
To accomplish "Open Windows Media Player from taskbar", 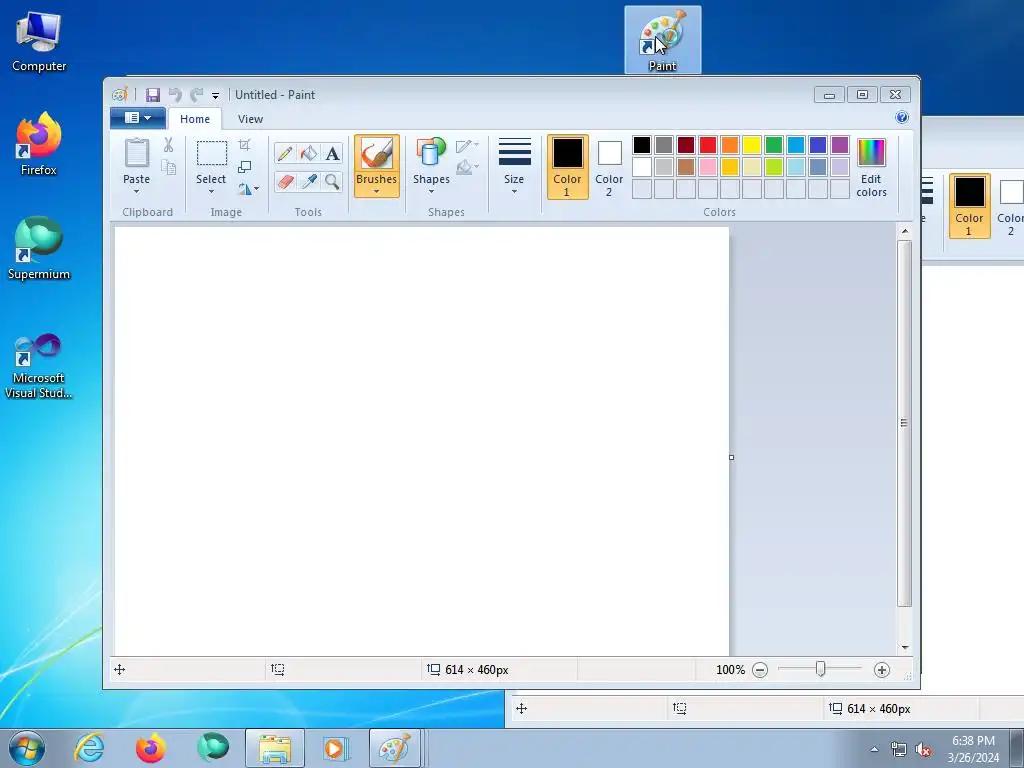I will [x=336, y=748].
